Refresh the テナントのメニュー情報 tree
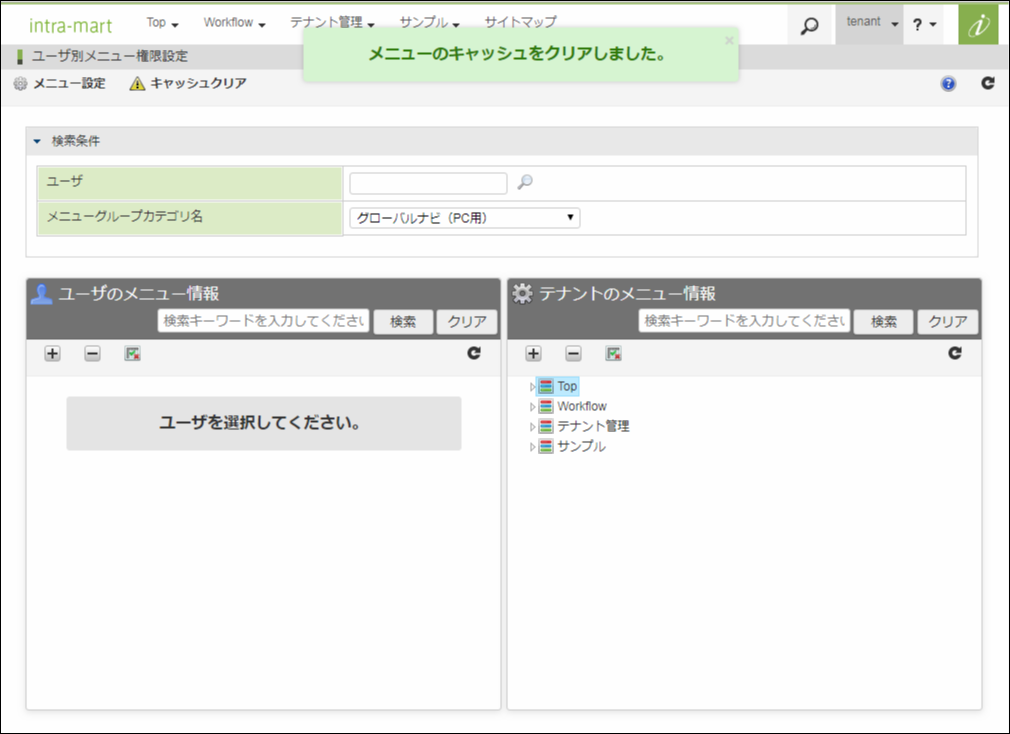 pyautogui.click(x=957, y=354)
